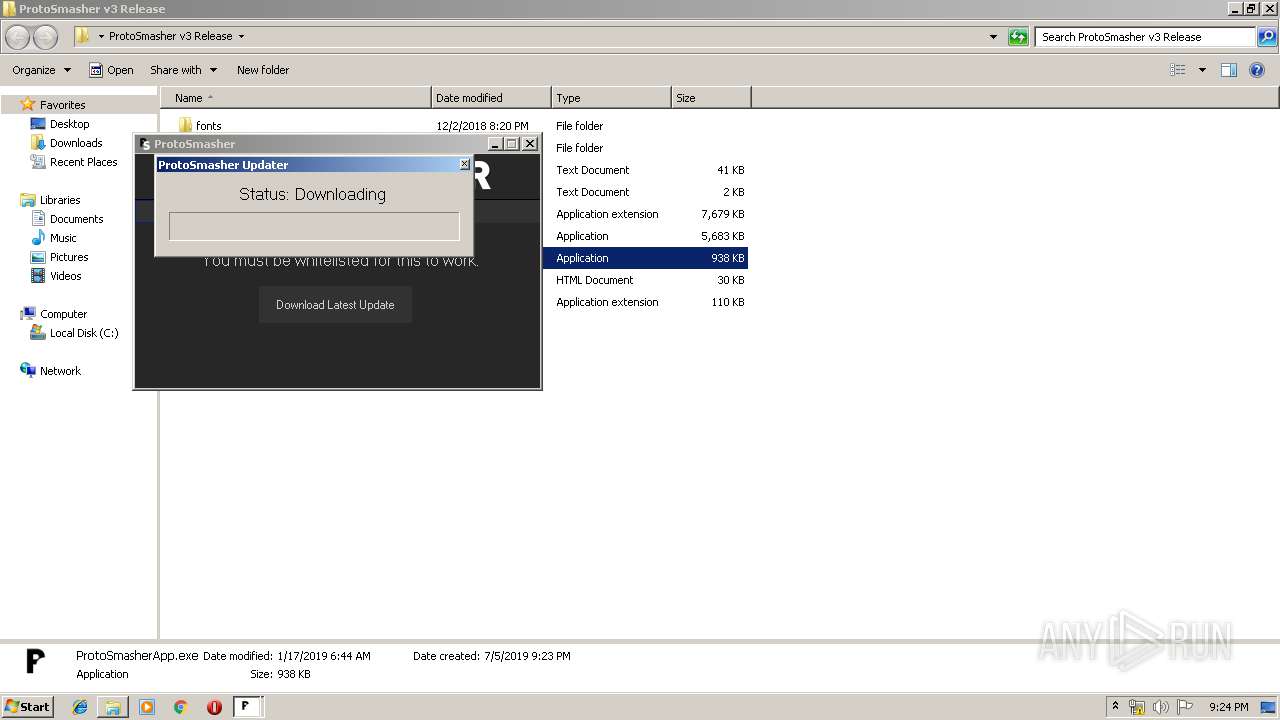The image size is (1280, 720).
Task: Switch to Windows Explorer taskbar icon
Action: click(113, 707)
